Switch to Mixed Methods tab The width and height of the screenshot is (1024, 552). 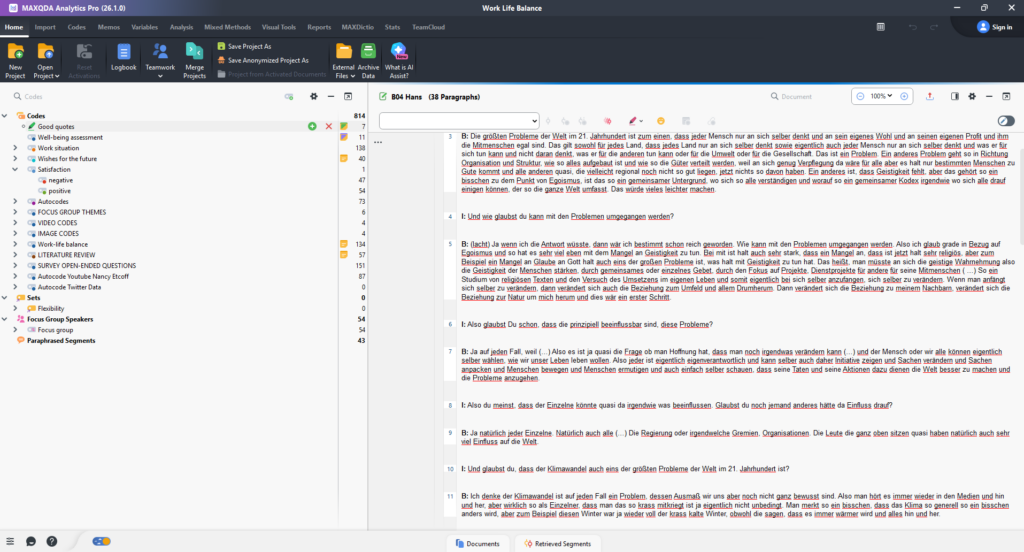pyautogui.click(x=227, y=27)
